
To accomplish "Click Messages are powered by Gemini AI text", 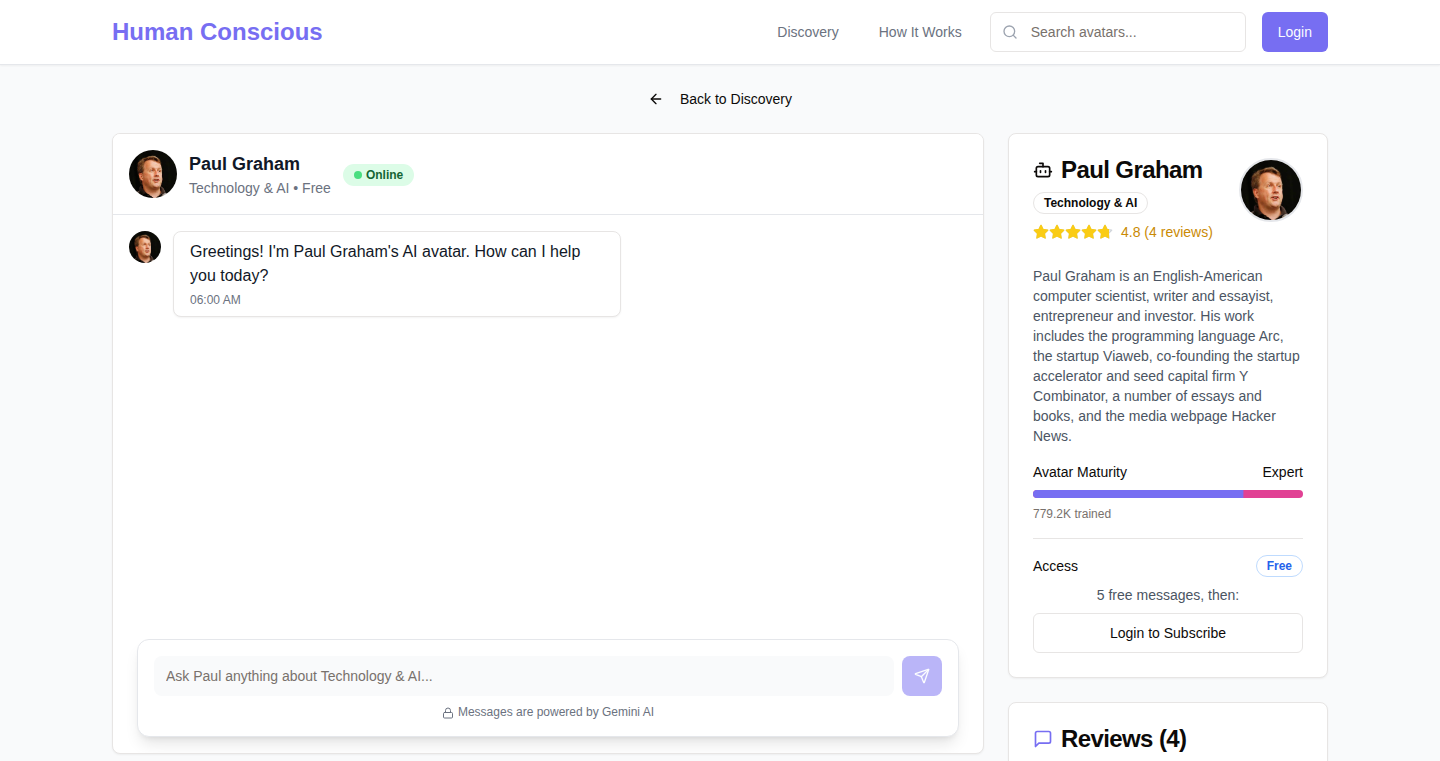I will coord(556,712).
